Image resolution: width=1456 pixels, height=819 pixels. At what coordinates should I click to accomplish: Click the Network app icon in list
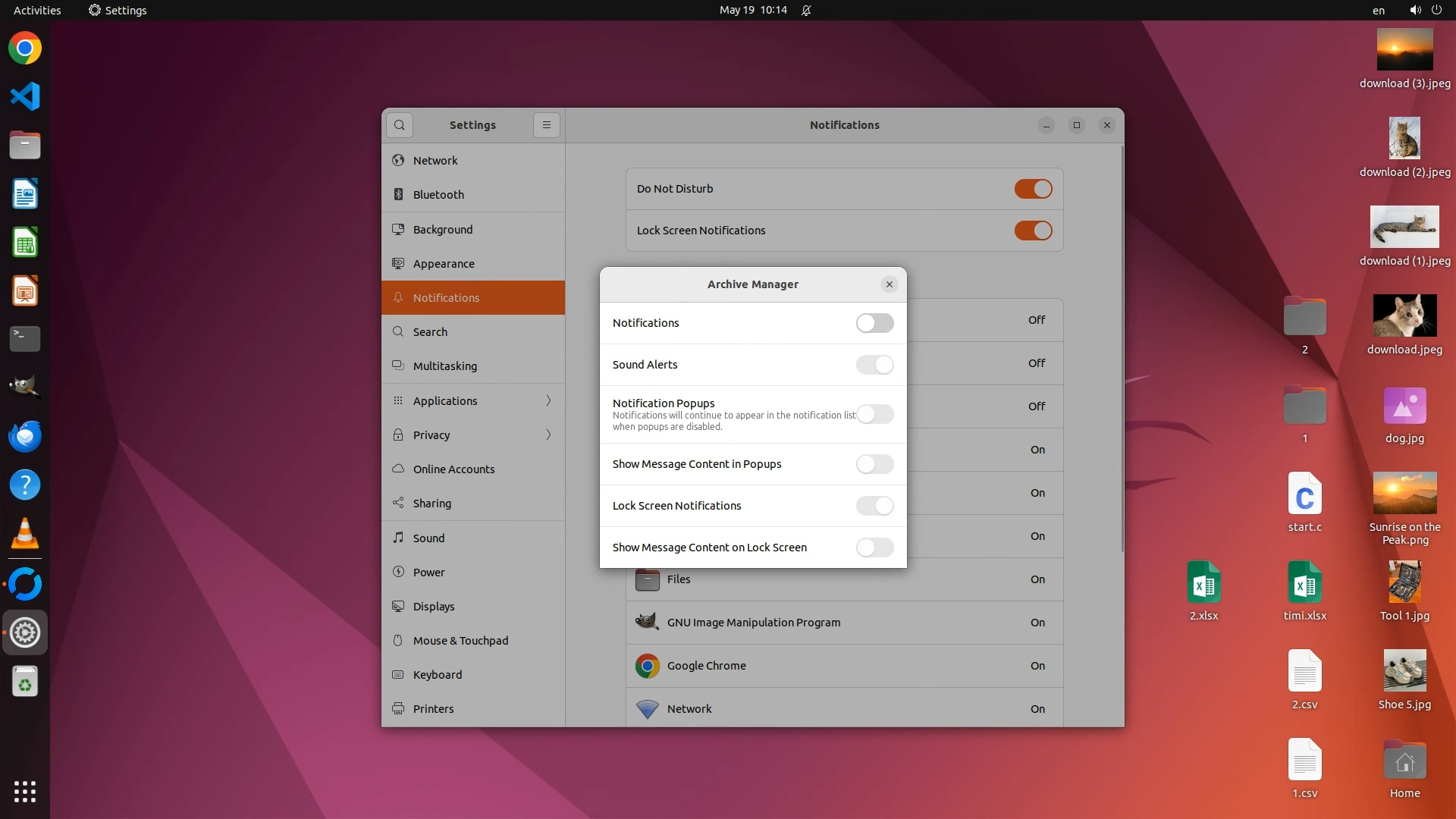pyautogui.click(x=647, y=709)
